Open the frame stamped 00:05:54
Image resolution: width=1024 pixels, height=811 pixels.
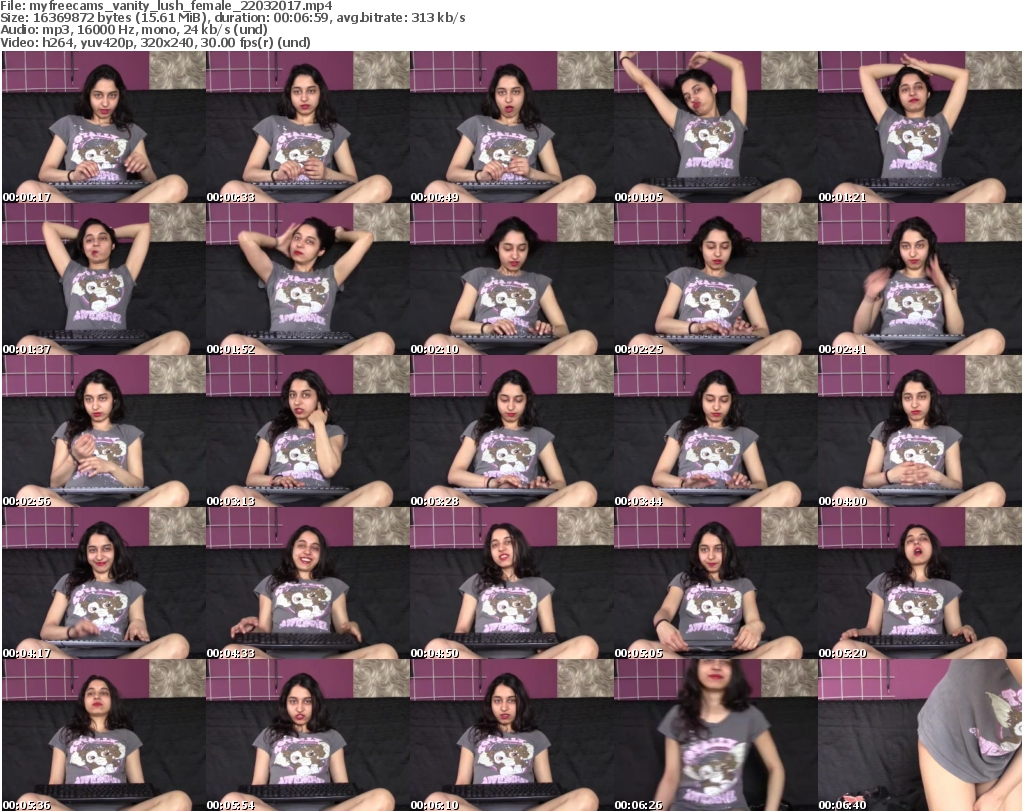(308, 735)
